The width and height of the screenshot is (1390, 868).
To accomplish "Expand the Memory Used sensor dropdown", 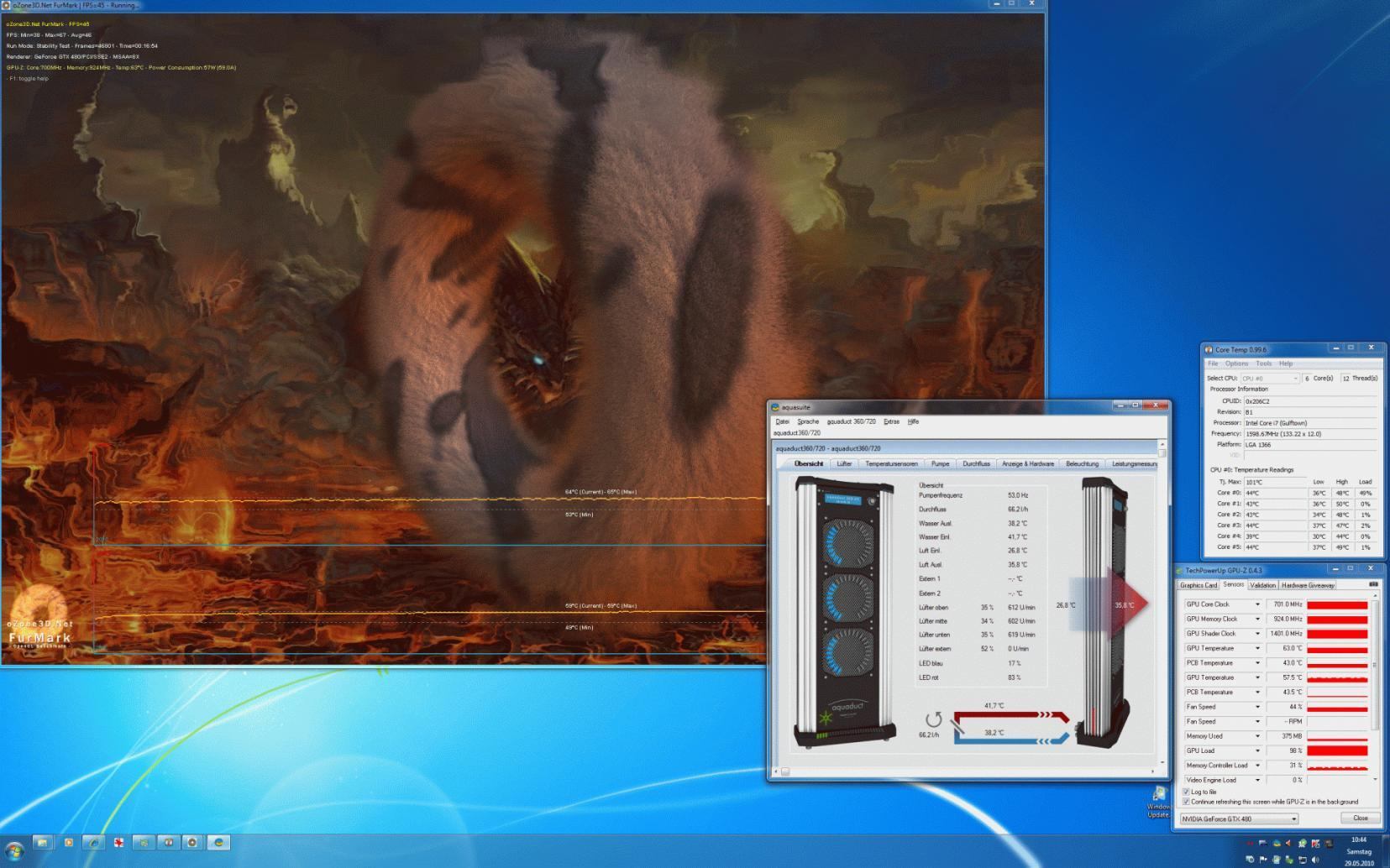I will pos(1257,736).
